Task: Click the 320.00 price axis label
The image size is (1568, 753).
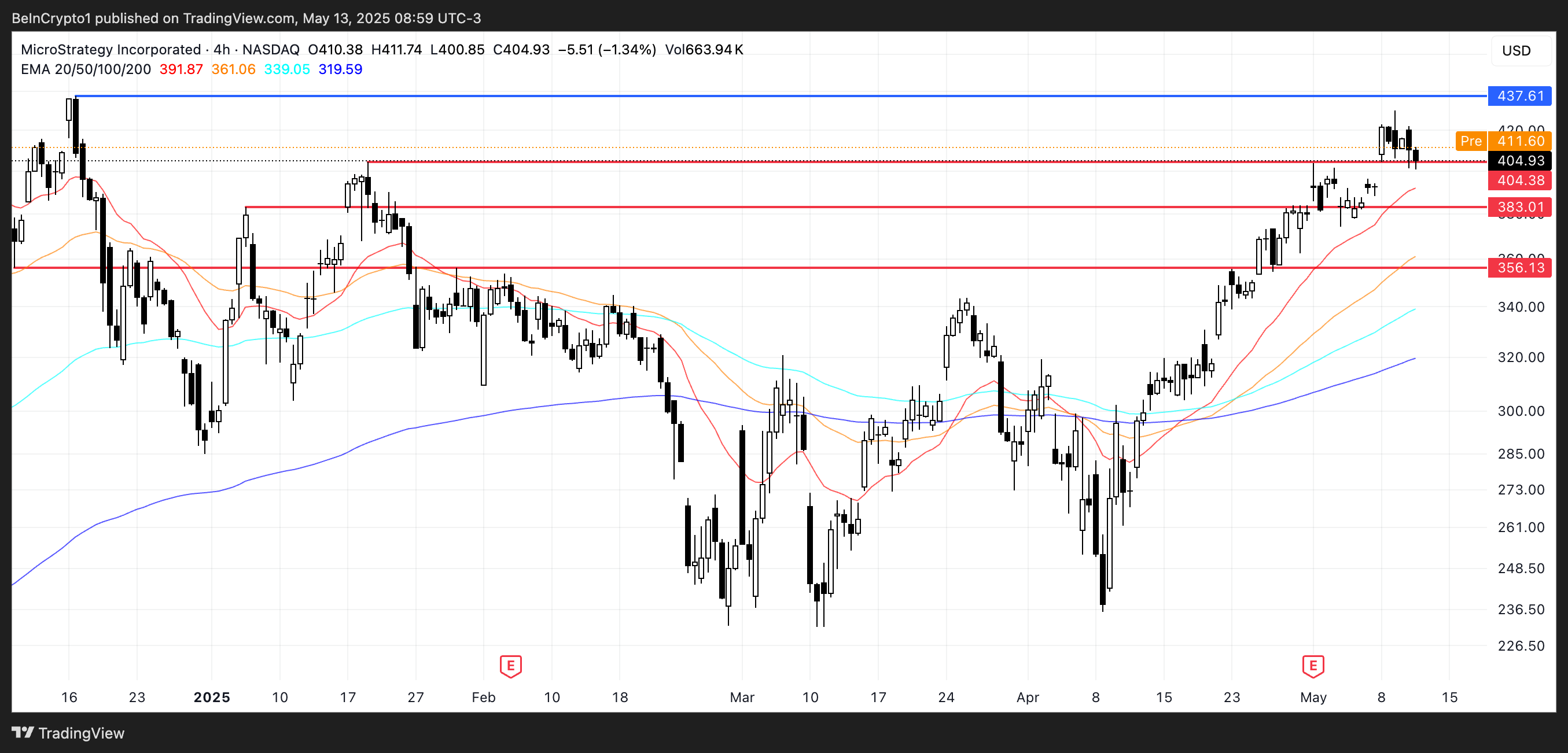Action: pyautogui.click(x=1521, y=357)
